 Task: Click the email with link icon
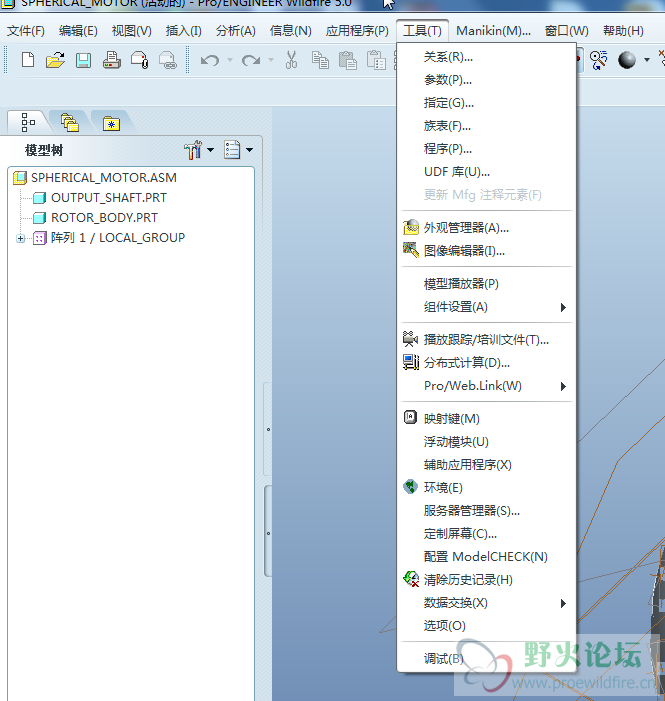pyautogui.click(x=168, y=60)
